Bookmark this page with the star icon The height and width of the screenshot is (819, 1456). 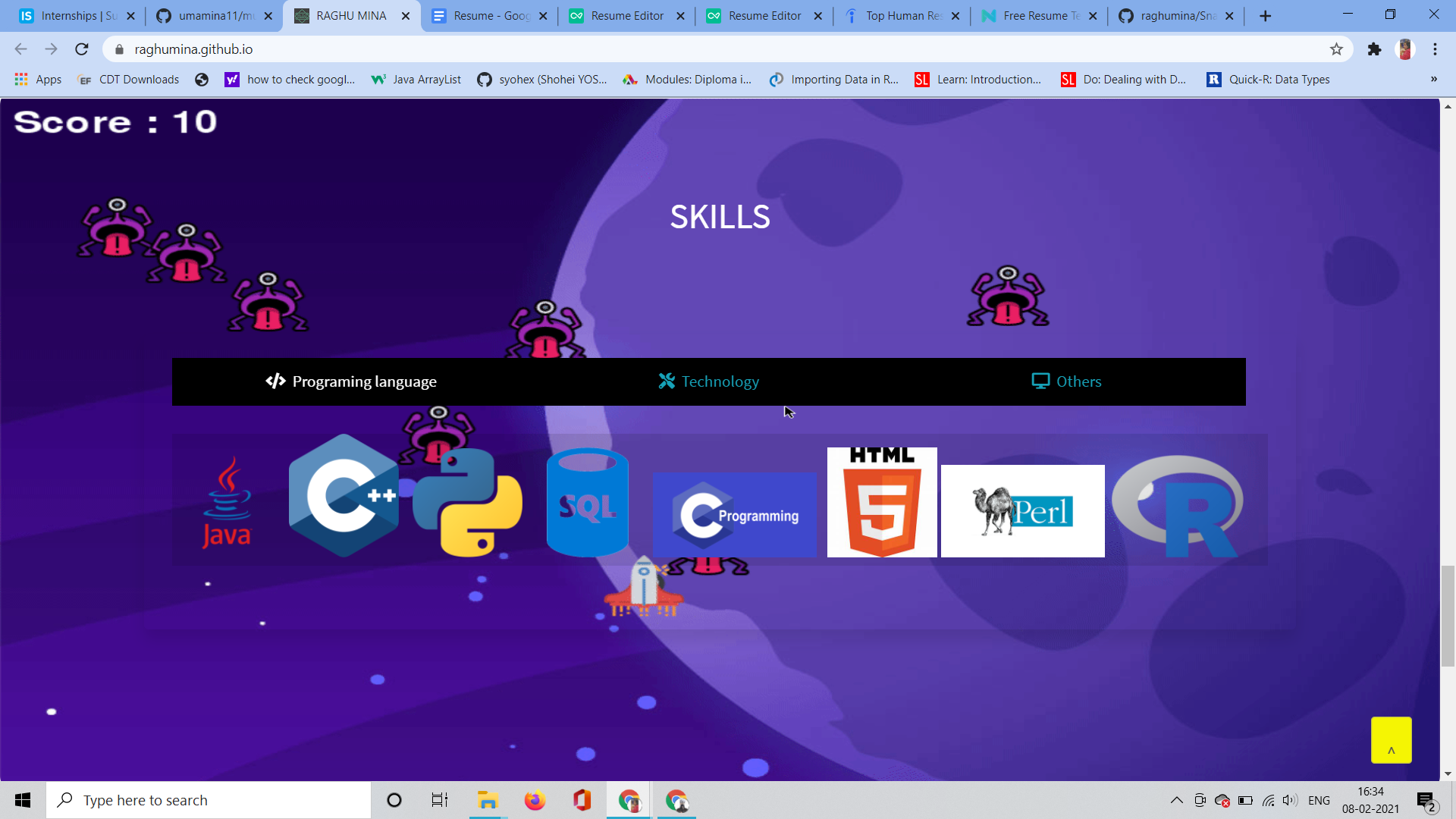(x=1335, y=49)
